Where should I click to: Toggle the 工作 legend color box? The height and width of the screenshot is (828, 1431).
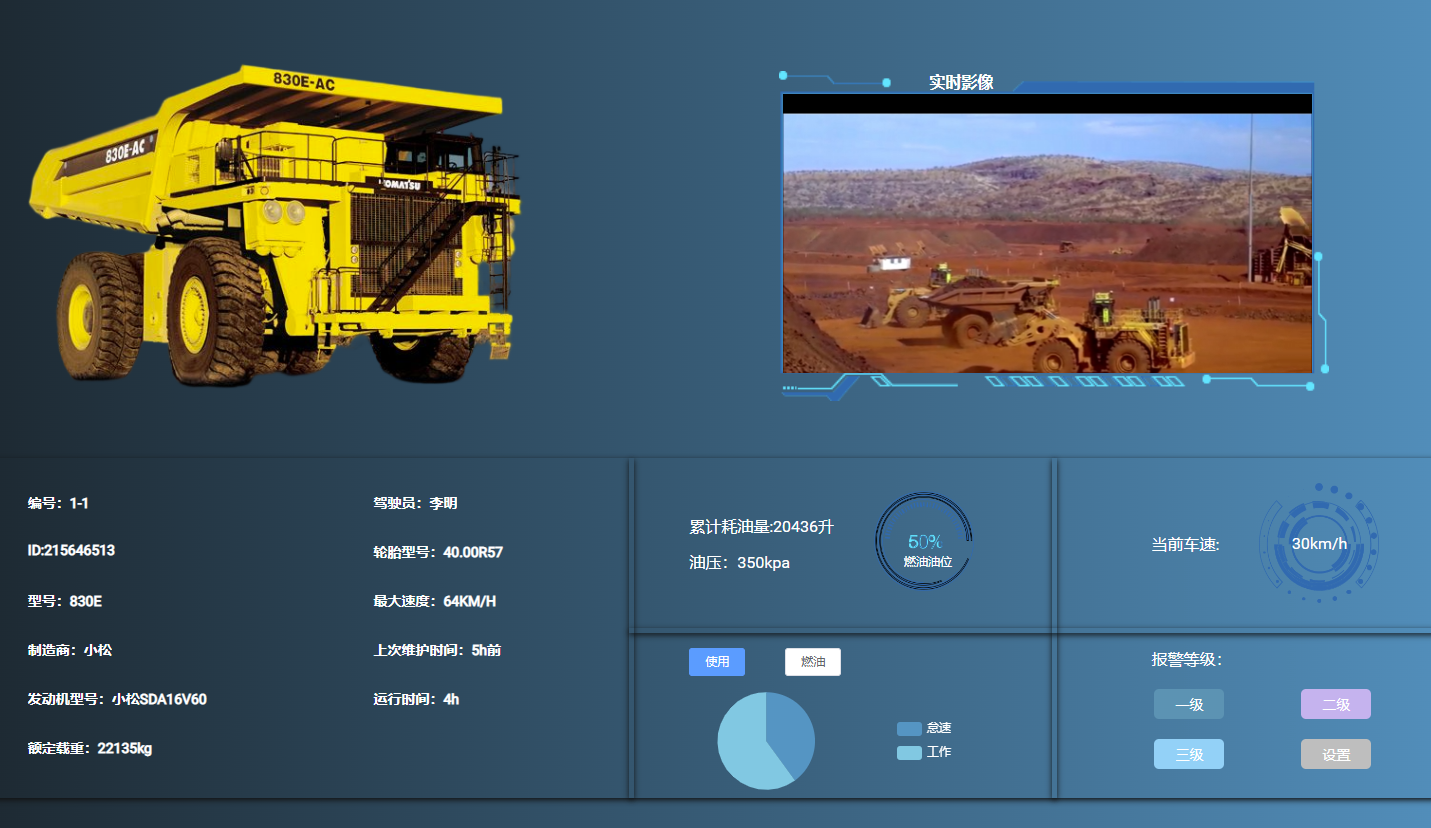tap(909, 752)
